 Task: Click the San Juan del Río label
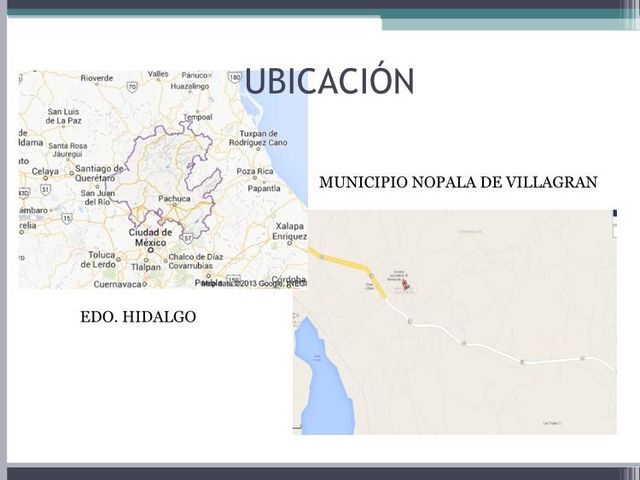click(x=98, y=198)
